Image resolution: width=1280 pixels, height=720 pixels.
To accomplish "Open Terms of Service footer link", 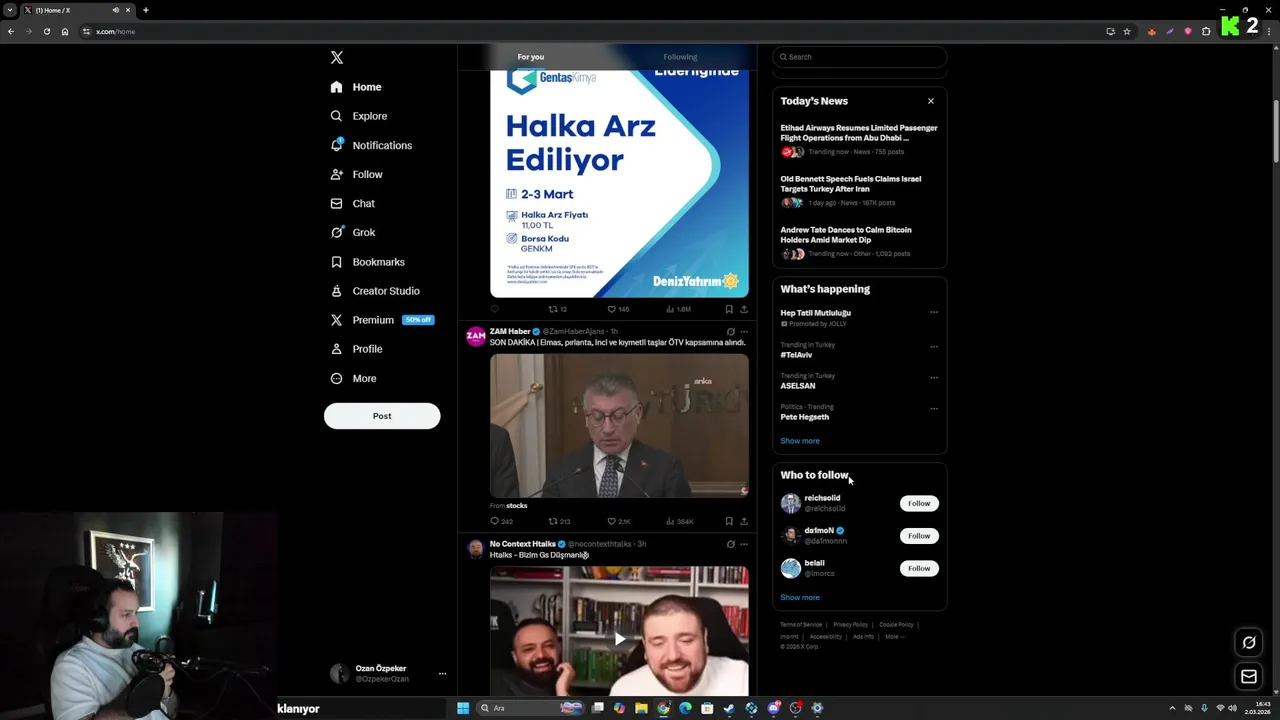I will [x=801, y=624].
